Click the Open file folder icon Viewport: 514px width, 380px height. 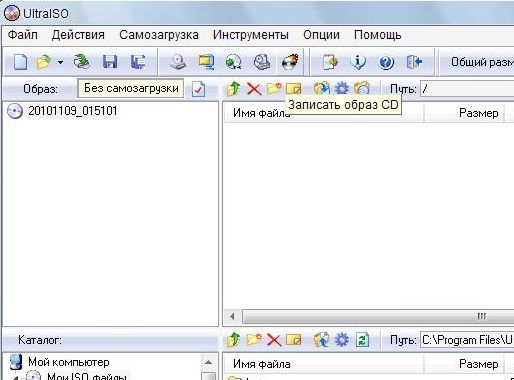[x=44, y=62]
